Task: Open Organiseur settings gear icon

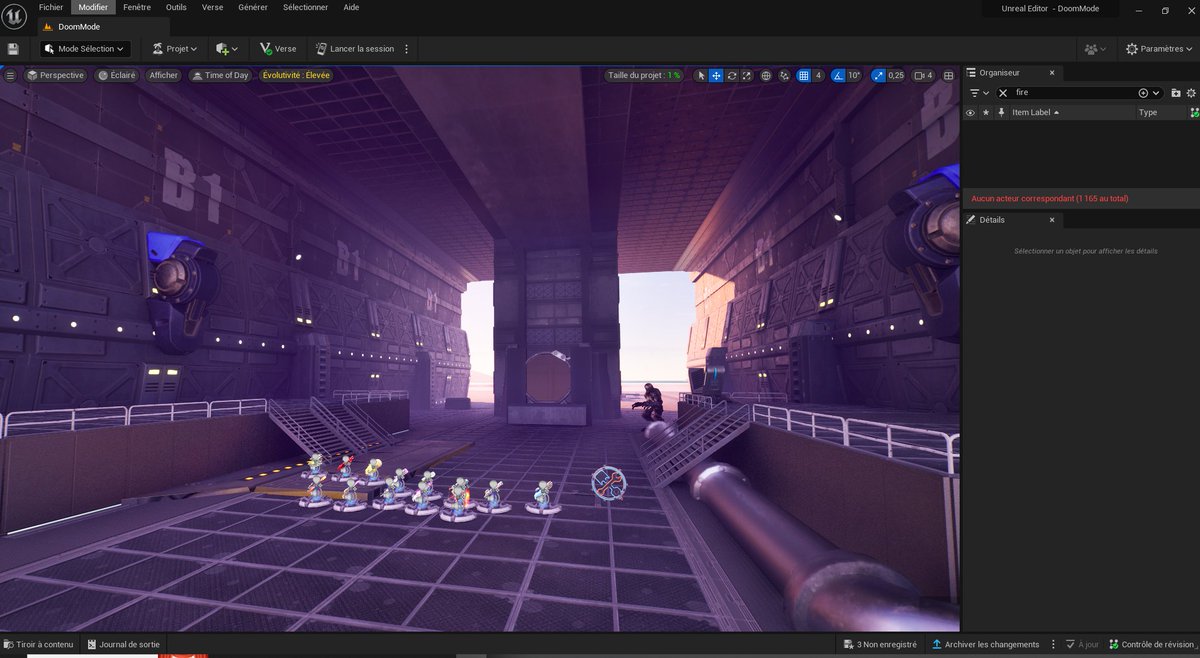Action: pos(1192,92)
